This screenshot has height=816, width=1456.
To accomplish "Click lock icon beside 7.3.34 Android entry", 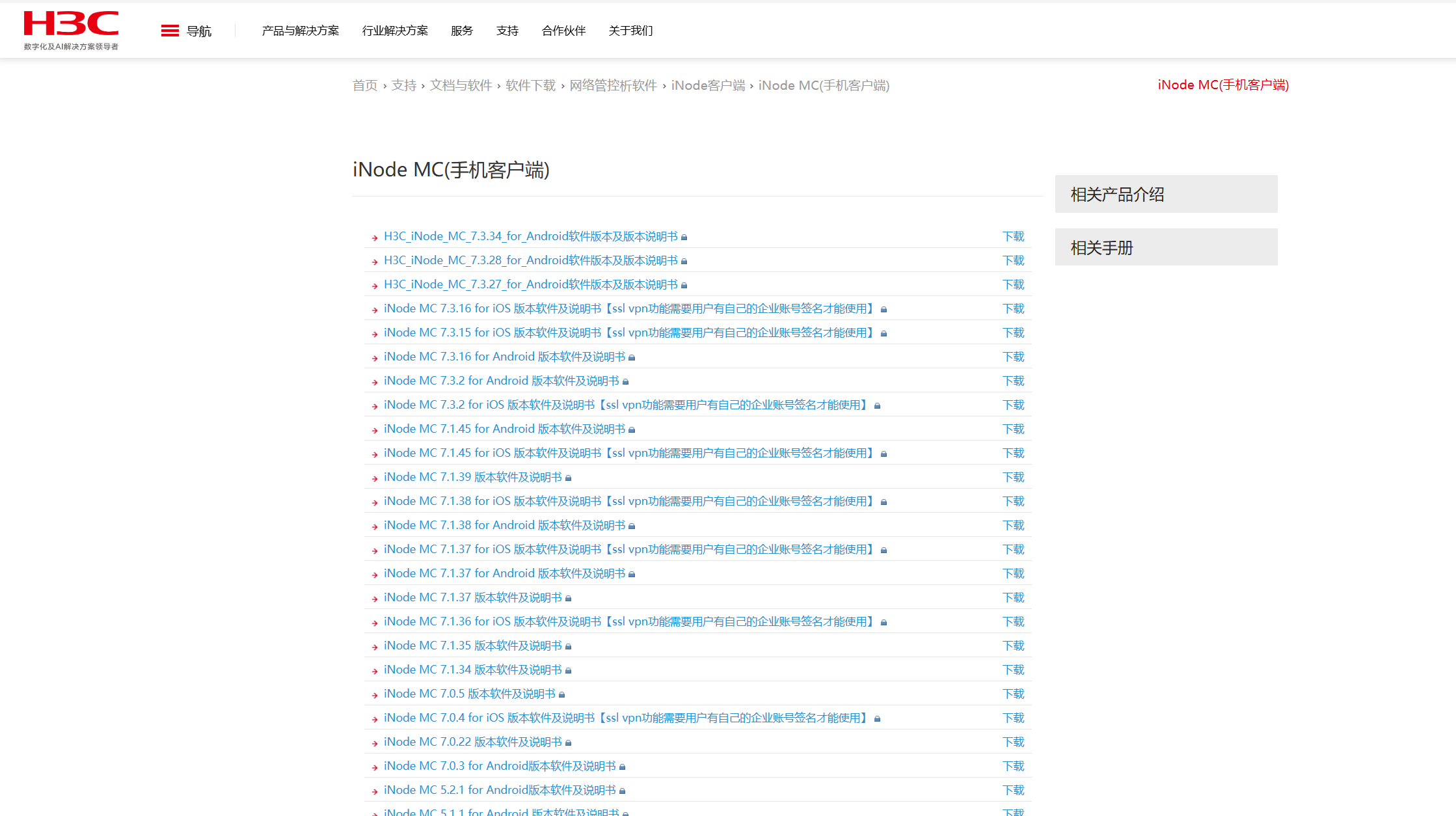I will pyautogui.click(x=684, y=238).
